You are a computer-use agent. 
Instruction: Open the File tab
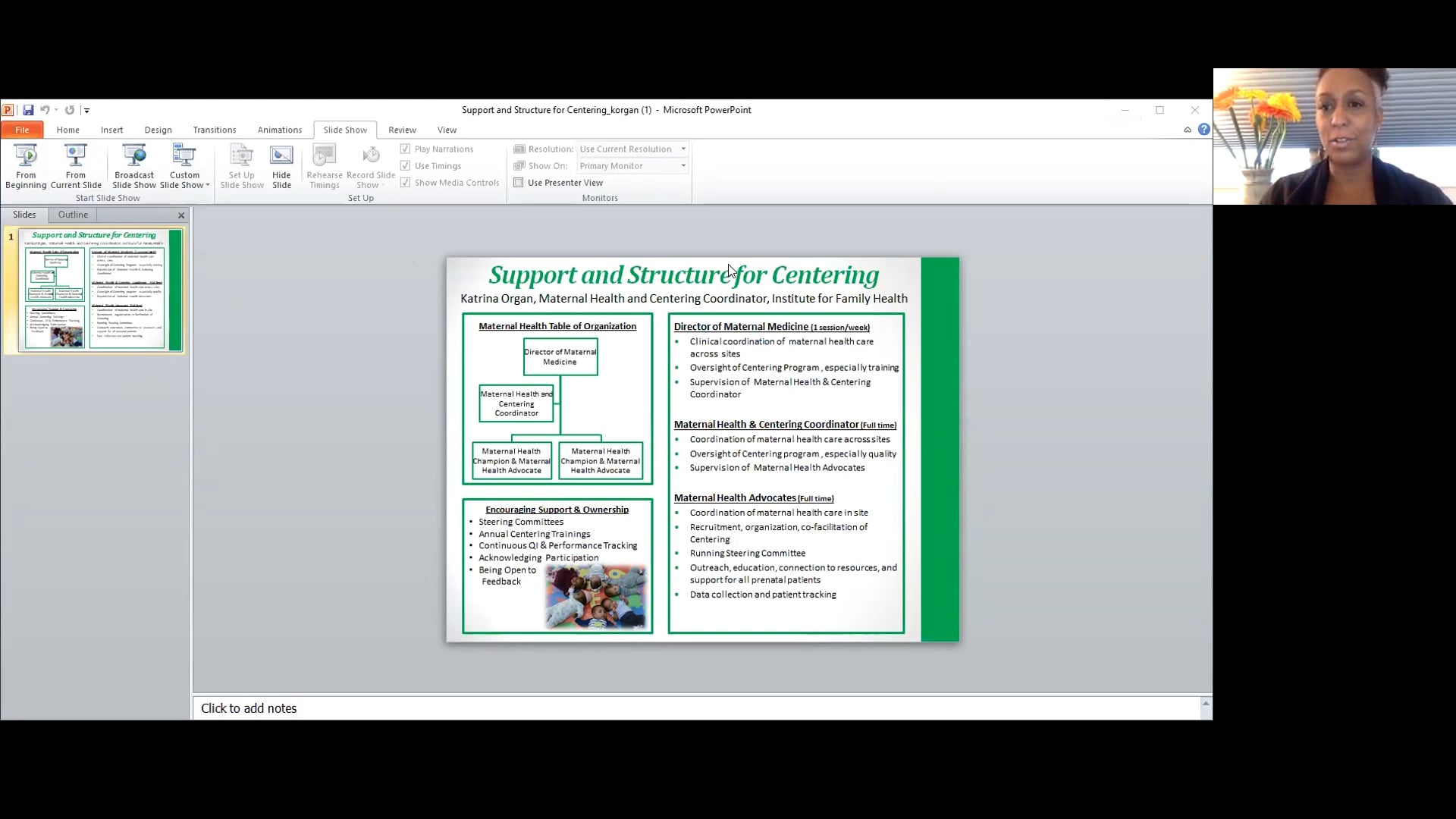(22, 130)
